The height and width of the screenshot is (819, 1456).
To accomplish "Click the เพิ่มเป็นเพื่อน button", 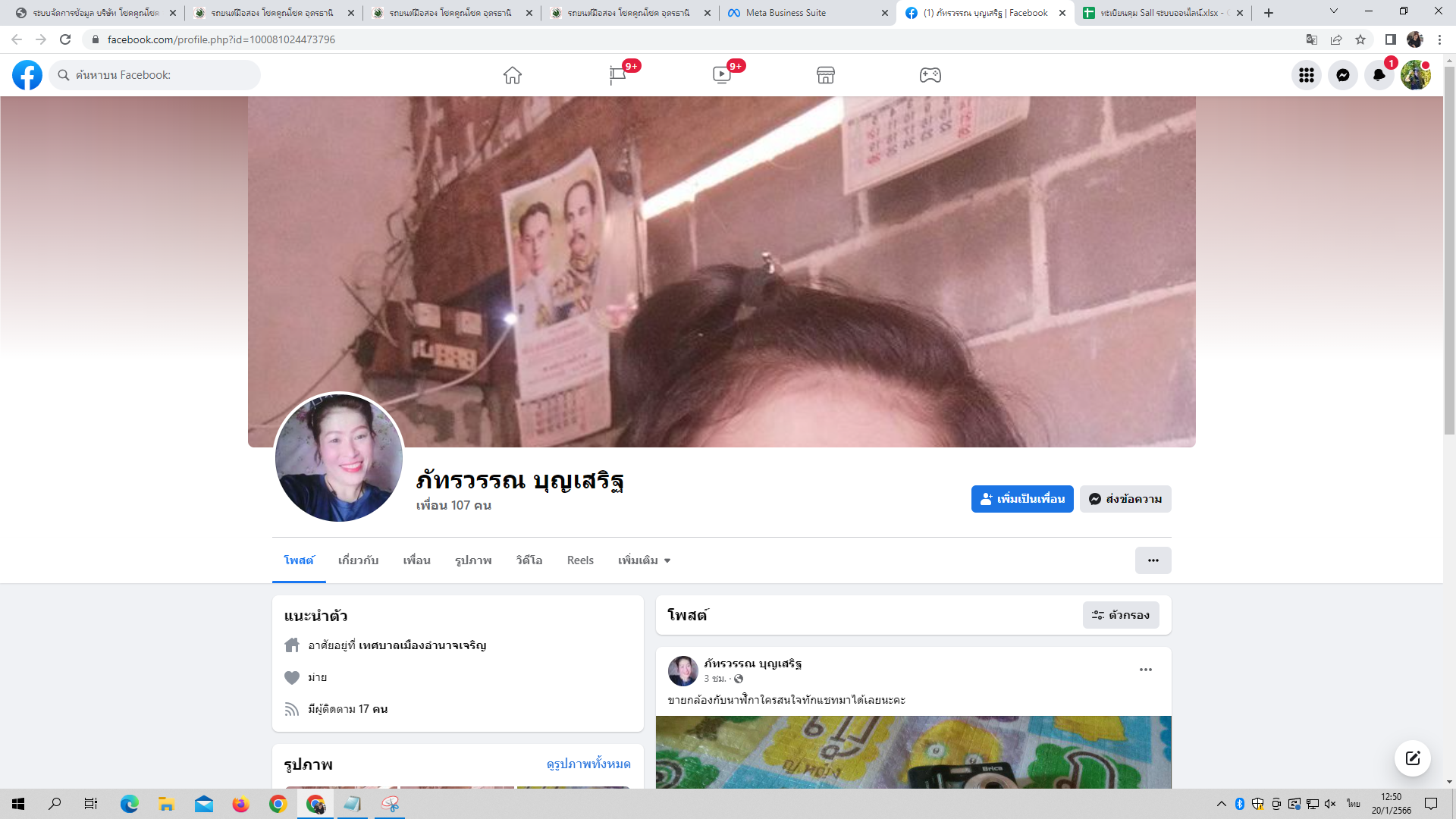I will pos(1022,499).
